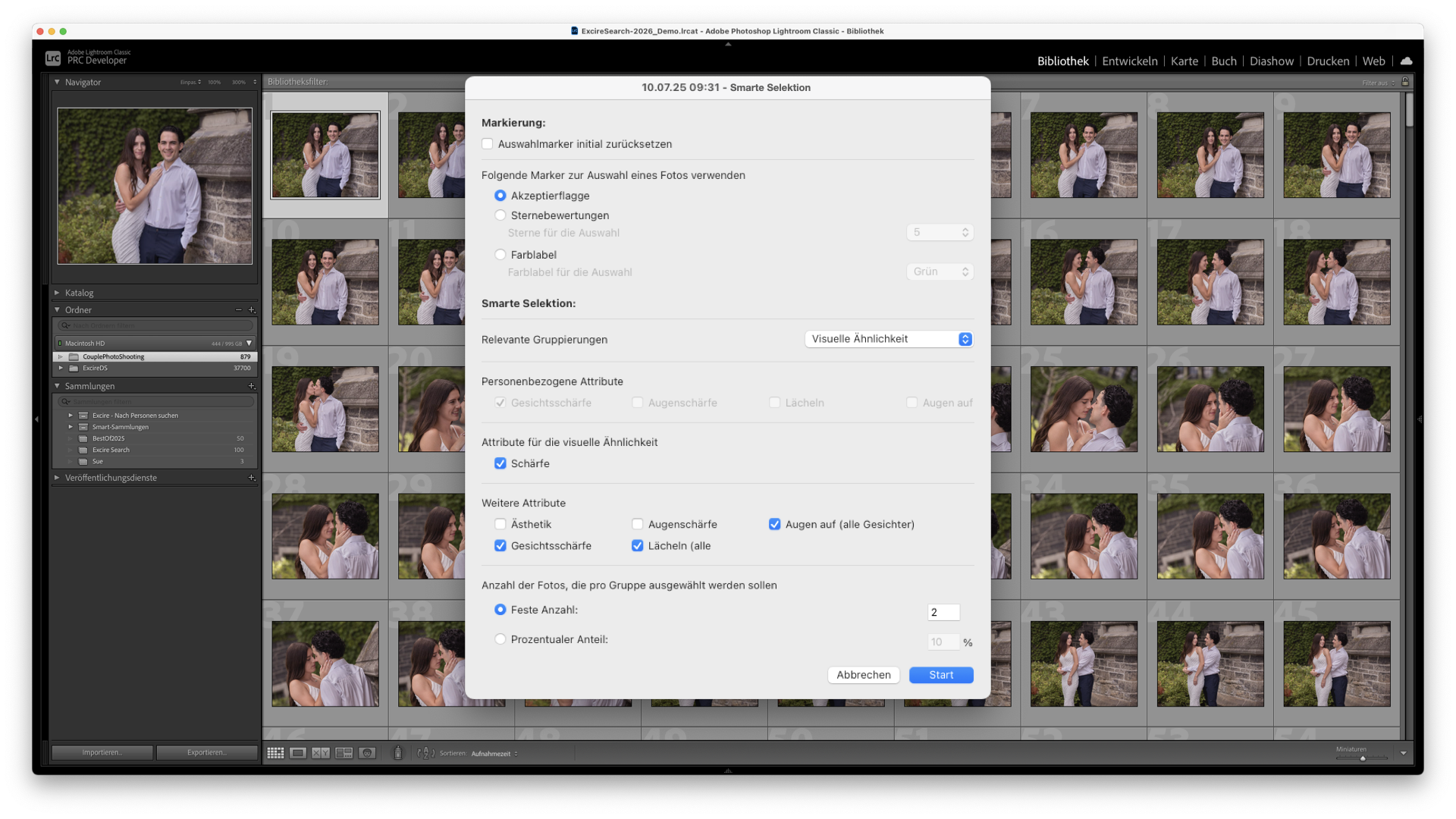Screen dimensions: 1456x819
Task: Switch to Grid view icon
Action: click(x=275, y=753)
